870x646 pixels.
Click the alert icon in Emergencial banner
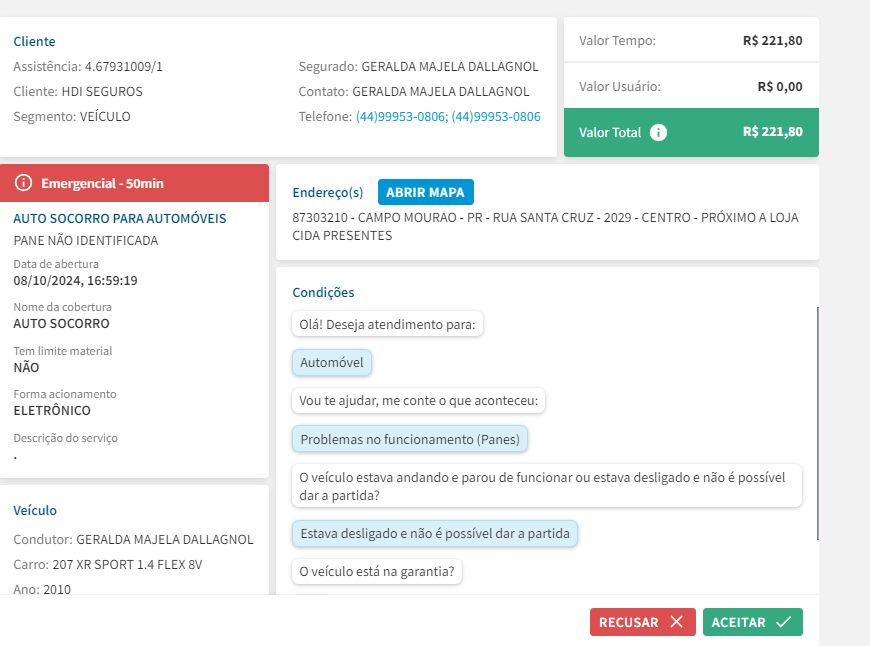pos(24,183)
